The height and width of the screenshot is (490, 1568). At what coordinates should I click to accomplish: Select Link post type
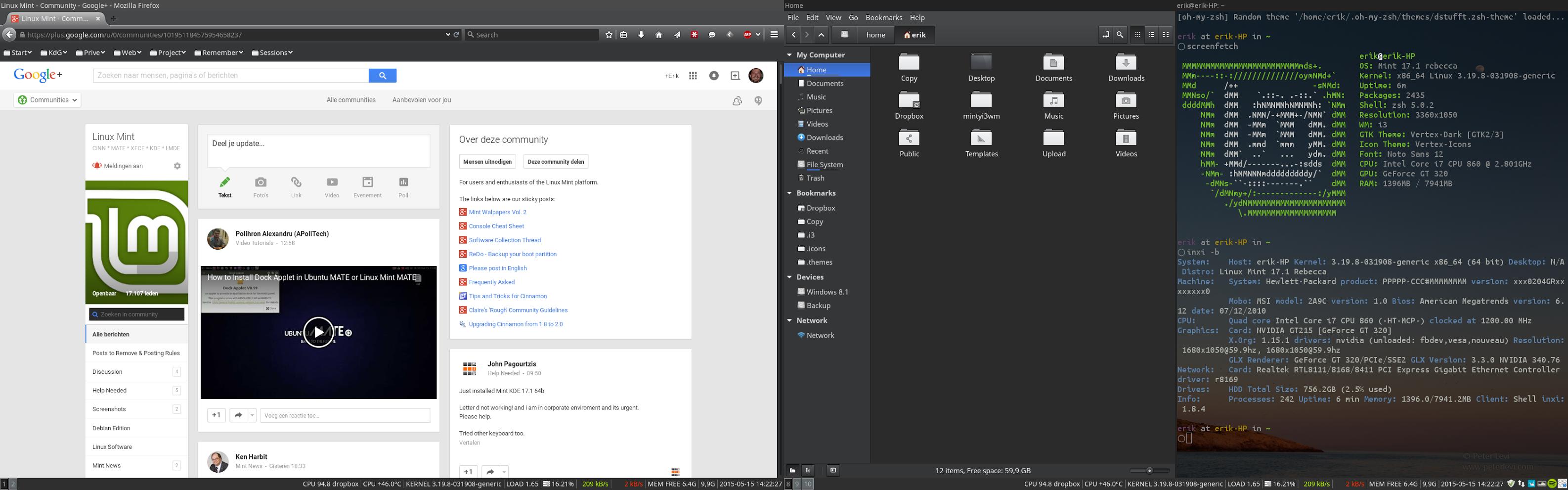(x=296, y=187)
